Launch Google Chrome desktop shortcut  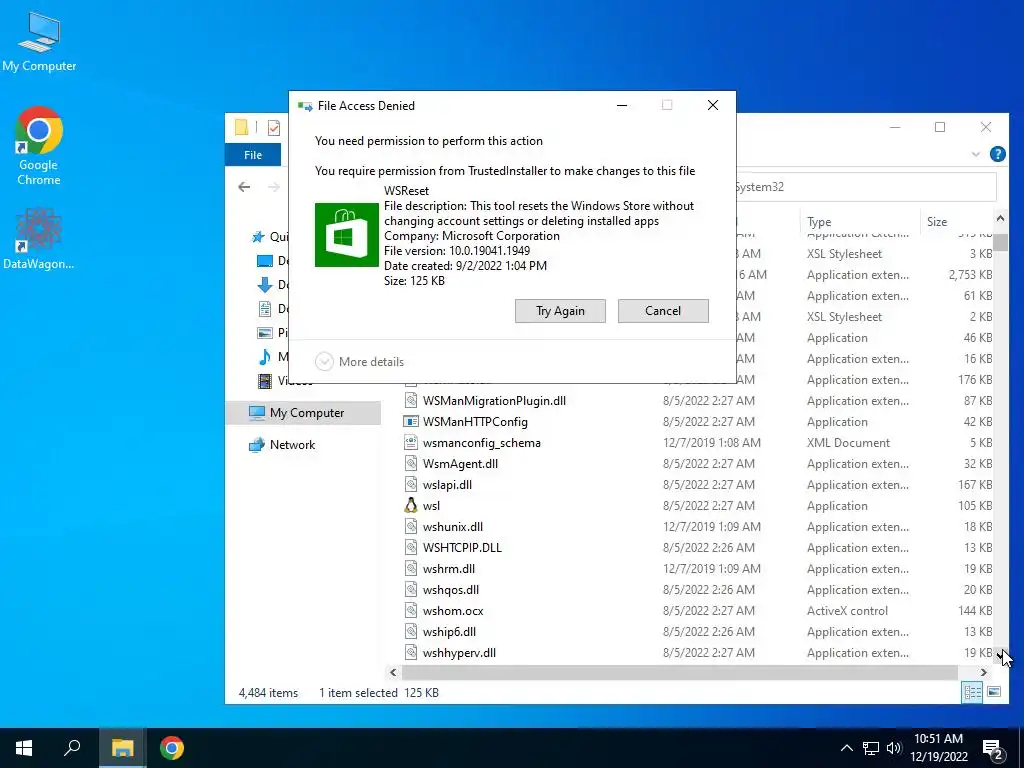39,146
